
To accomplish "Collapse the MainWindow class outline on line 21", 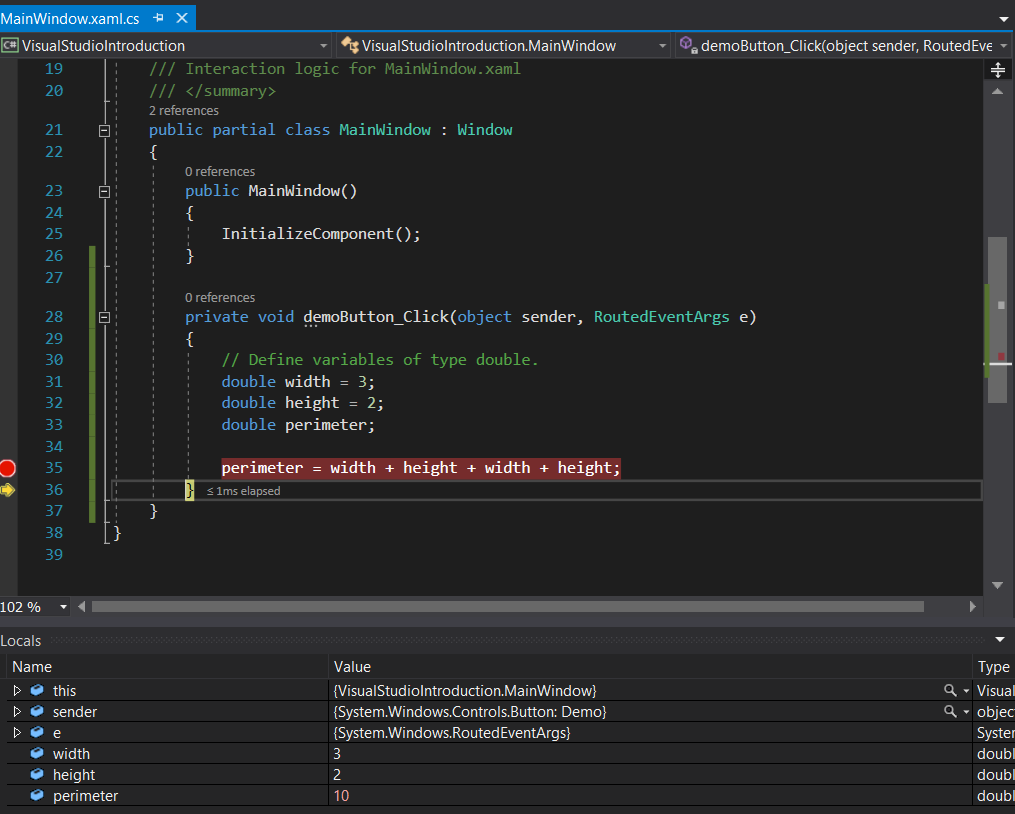I will click(104, 131).
